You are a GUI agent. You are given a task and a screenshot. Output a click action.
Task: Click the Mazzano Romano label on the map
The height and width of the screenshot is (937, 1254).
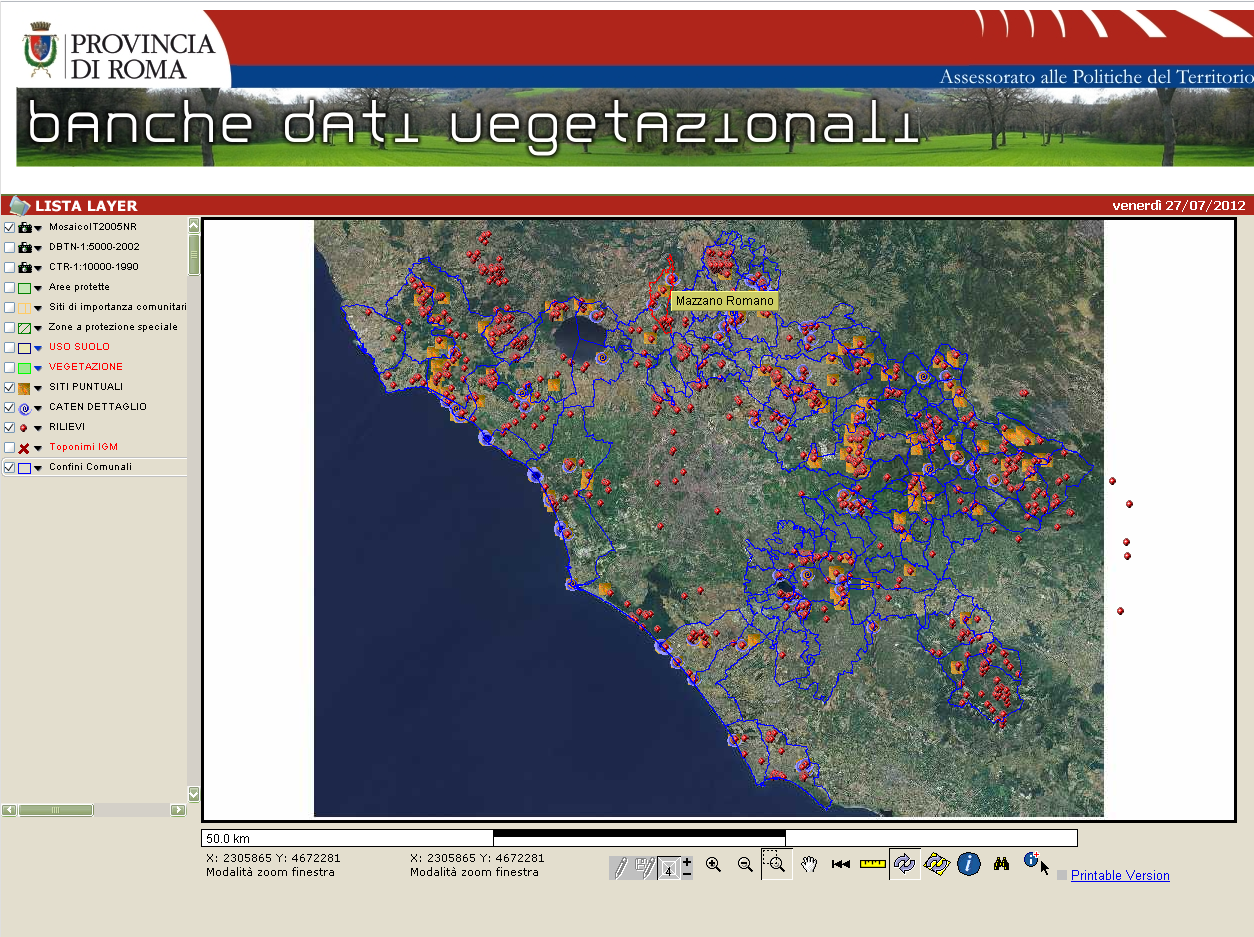click(x=724, y=301)
